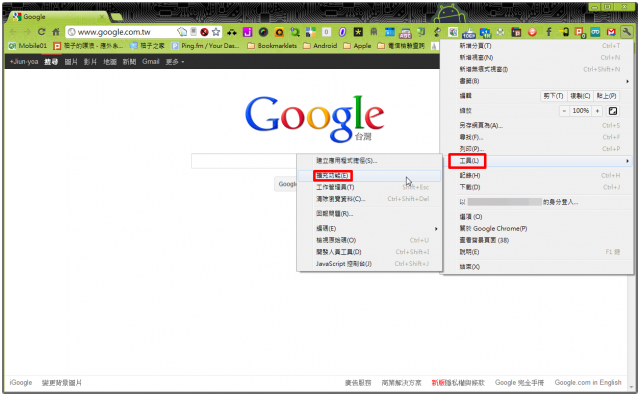Click the red X icon in address bar
Viewport: 640px width, 396px height.
click(x=204, y=32)
